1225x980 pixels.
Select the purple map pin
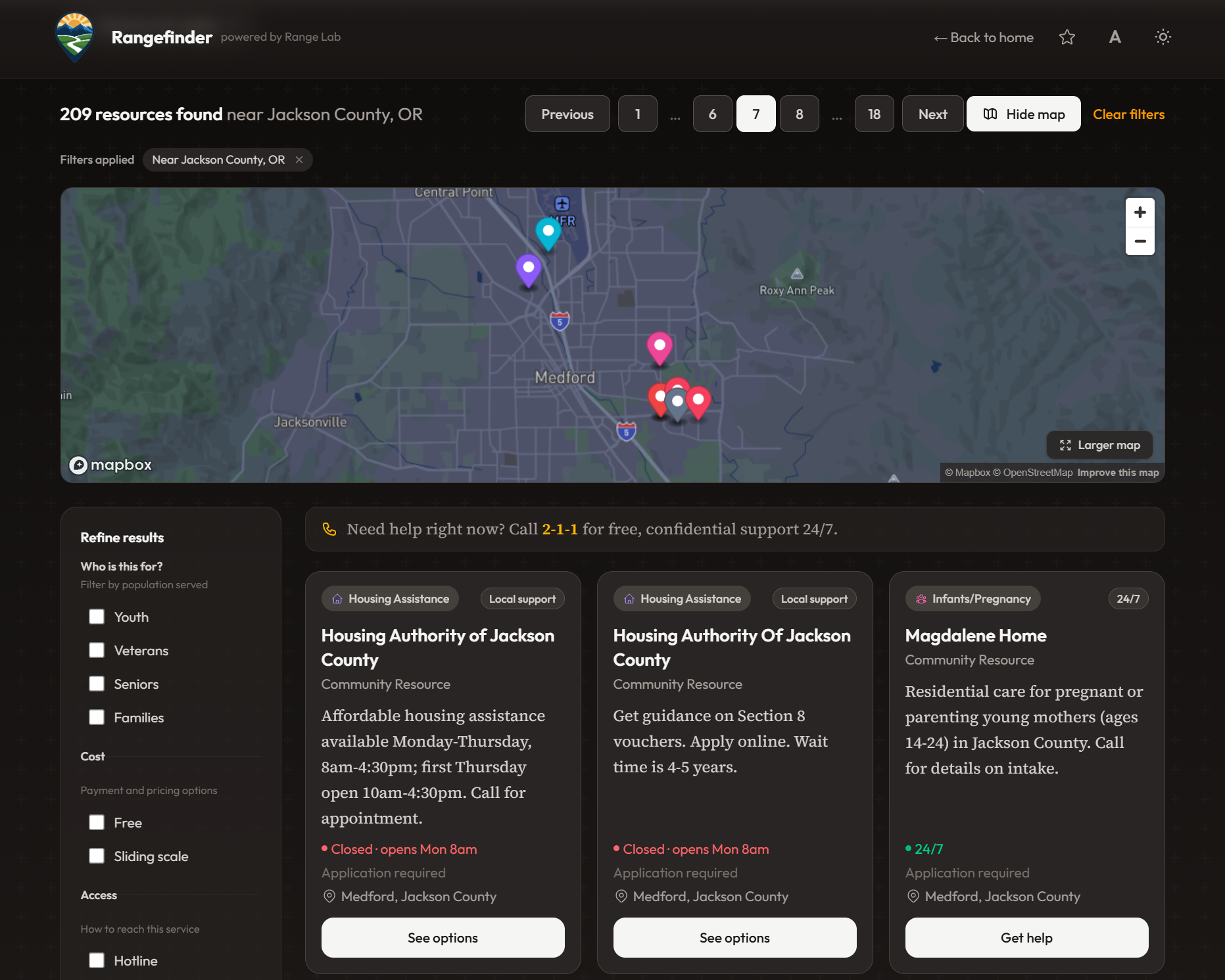pos(528,268)
